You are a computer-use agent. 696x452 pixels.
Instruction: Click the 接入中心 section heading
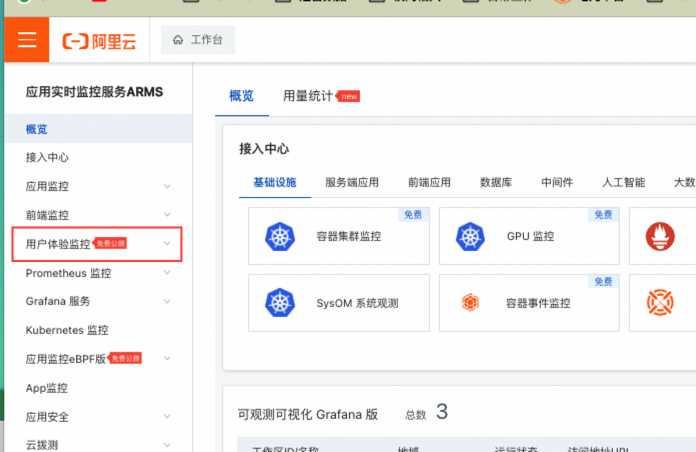[264, 149]
